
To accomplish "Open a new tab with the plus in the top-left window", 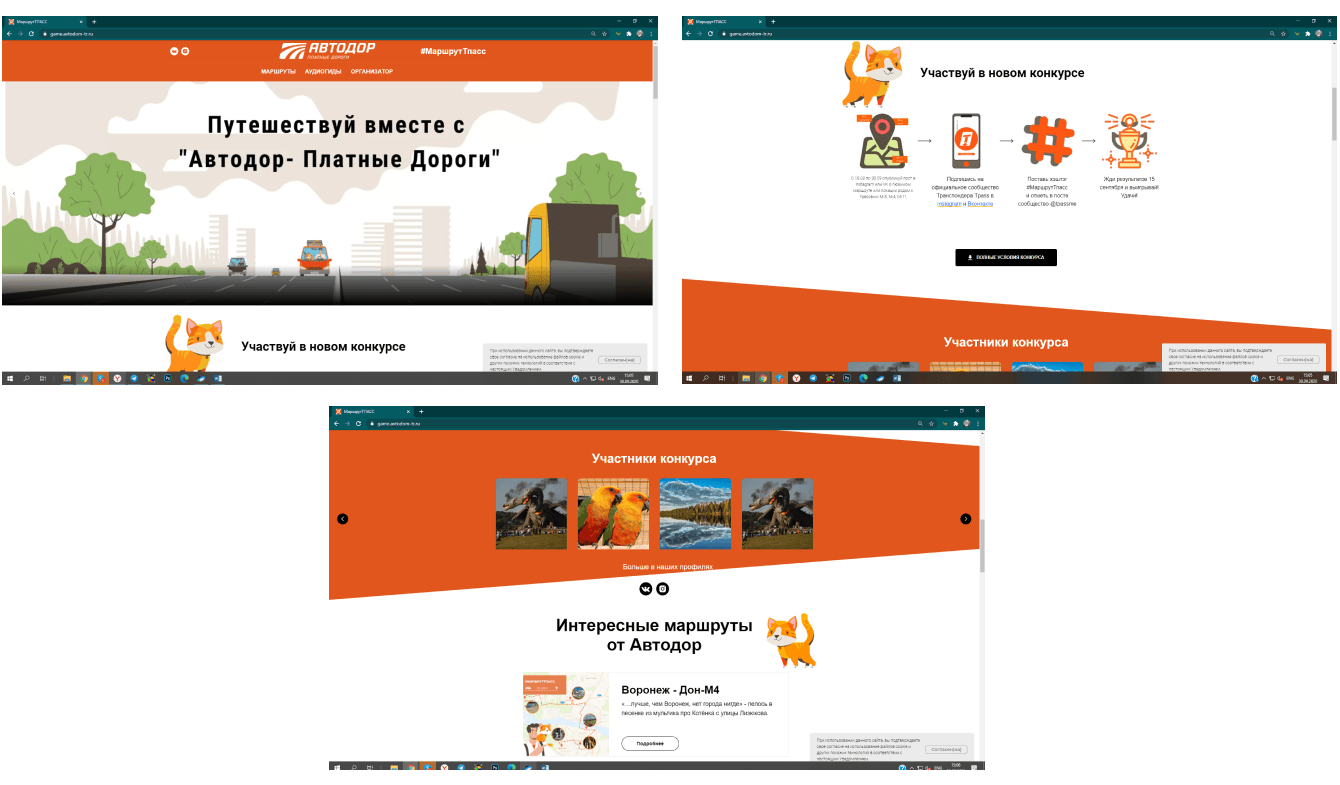I will point(93,21).
